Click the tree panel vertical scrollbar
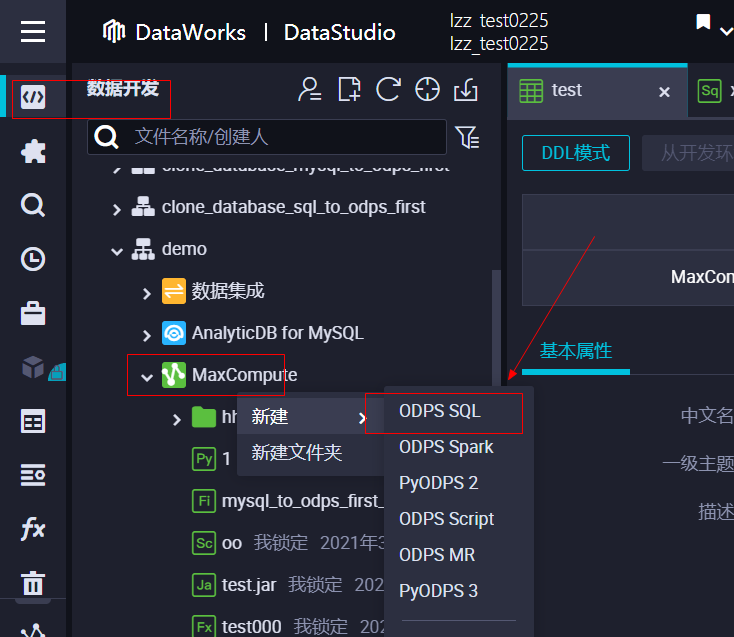 [496, 328]
